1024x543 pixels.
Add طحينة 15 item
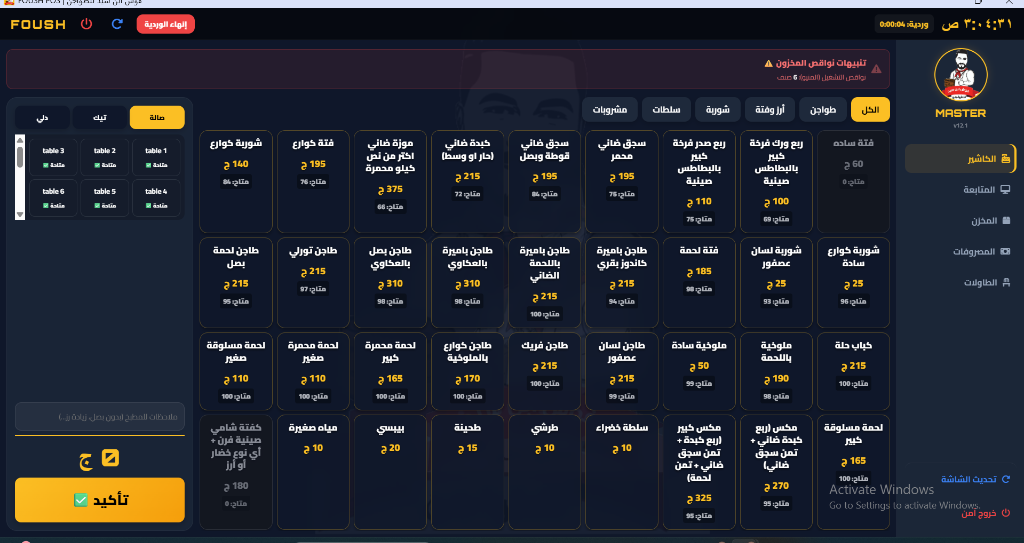pyautogui.click(x=467, y=472)
